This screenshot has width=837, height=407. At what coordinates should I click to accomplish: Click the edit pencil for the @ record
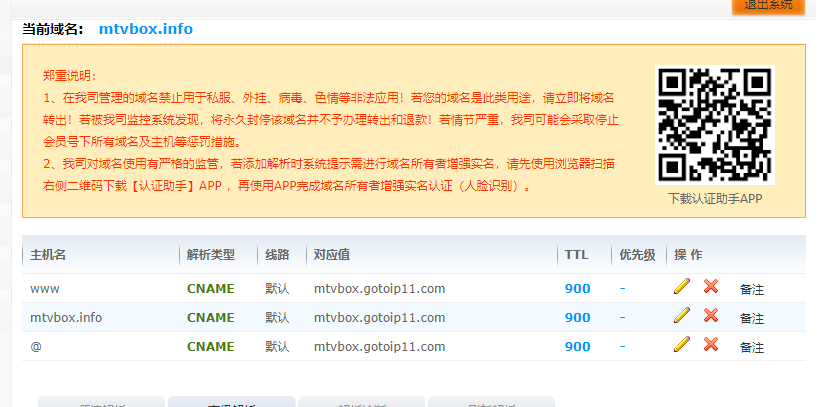click(682, 345)
